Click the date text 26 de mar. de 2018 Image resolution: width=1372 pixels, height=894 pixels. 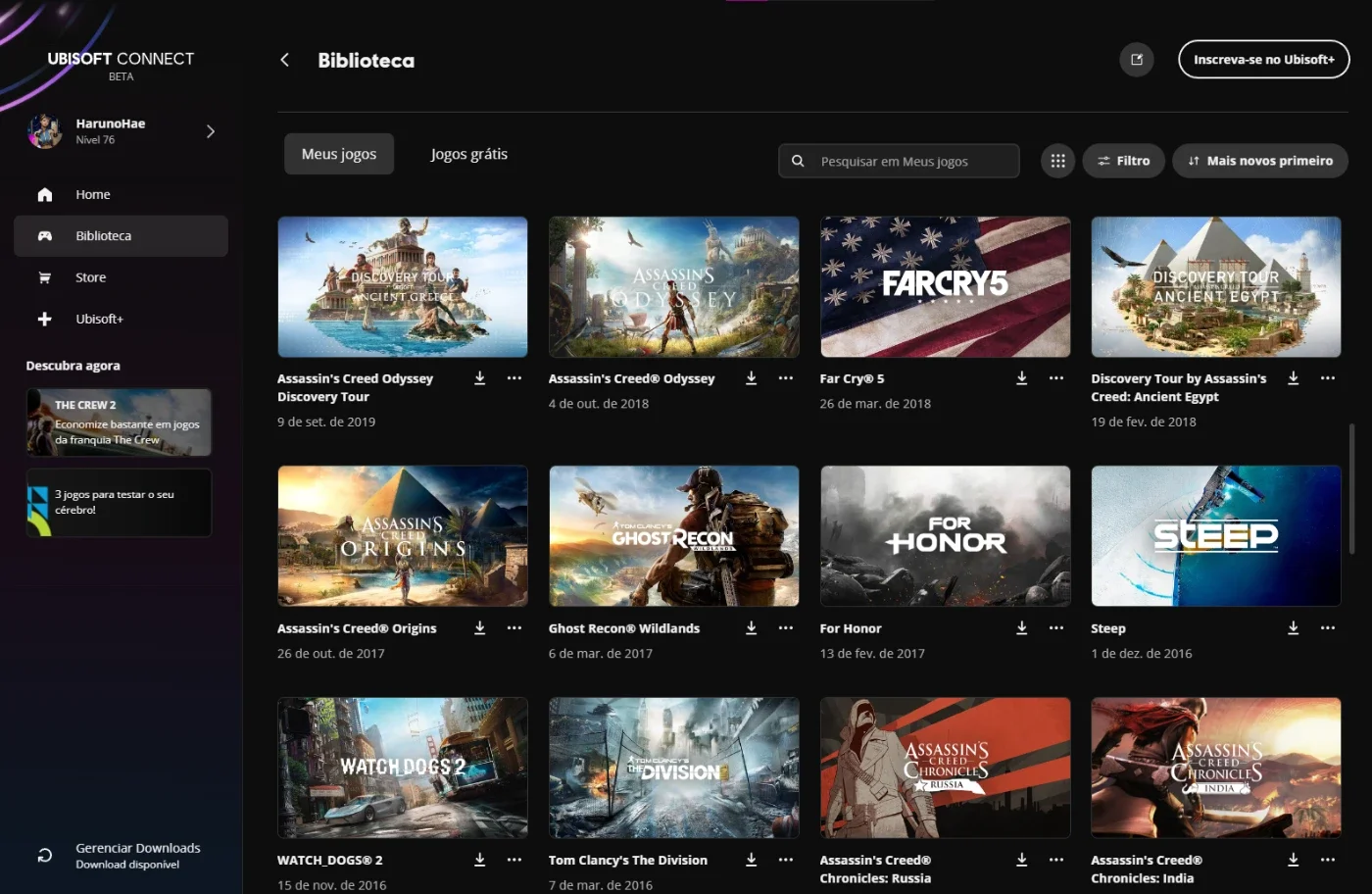tap(875, 404)
